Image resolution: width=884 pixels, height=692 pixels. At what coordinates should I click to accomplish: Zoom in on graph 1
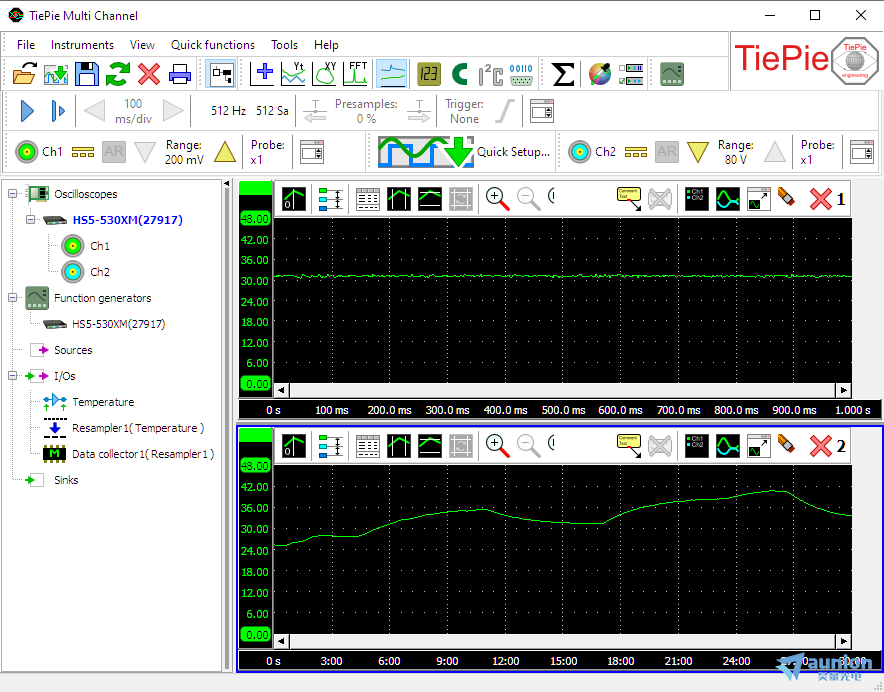click(497, 198)
